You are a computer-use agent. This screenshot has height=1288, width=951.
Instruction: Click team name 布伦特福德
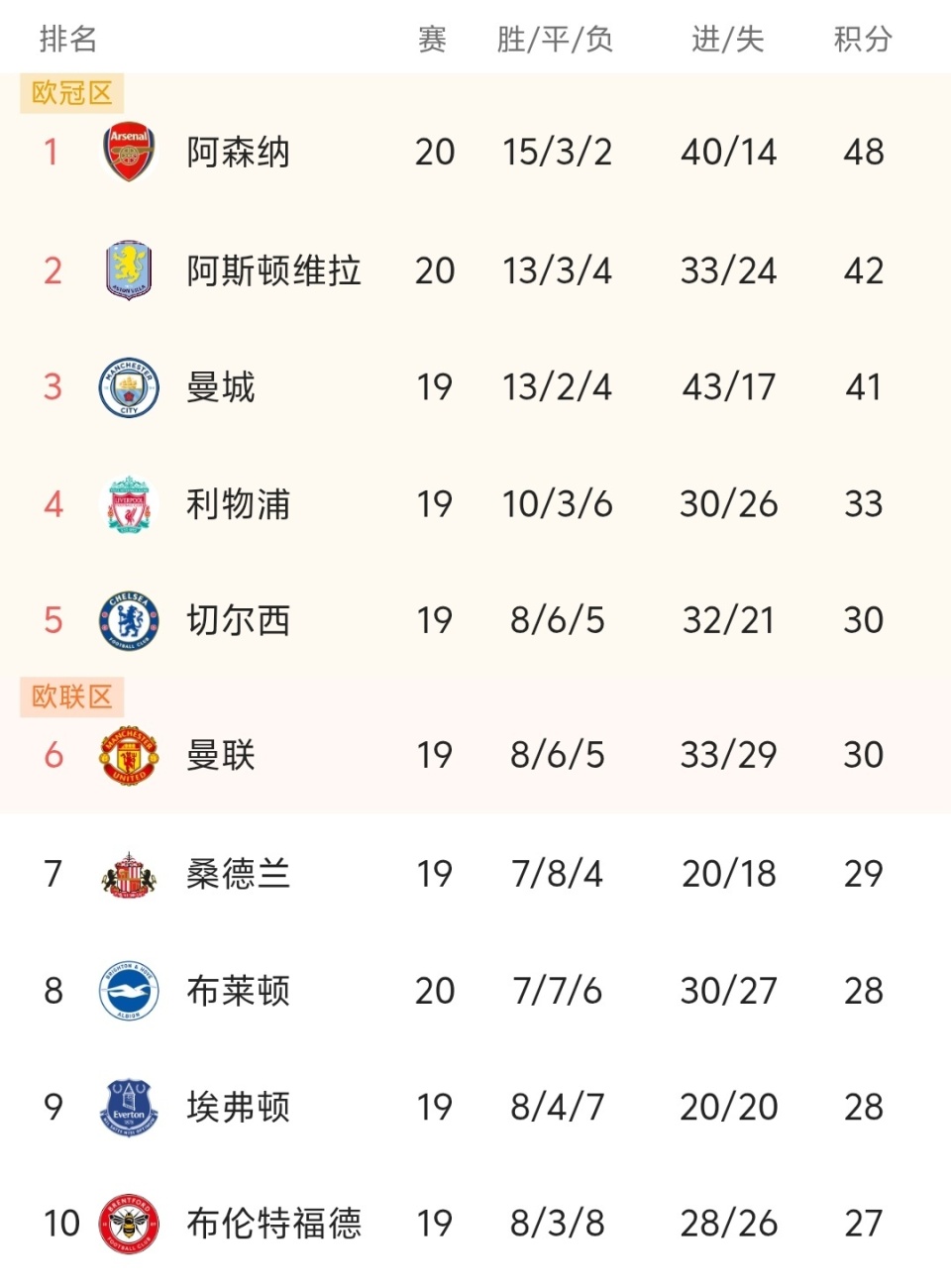273,1224
